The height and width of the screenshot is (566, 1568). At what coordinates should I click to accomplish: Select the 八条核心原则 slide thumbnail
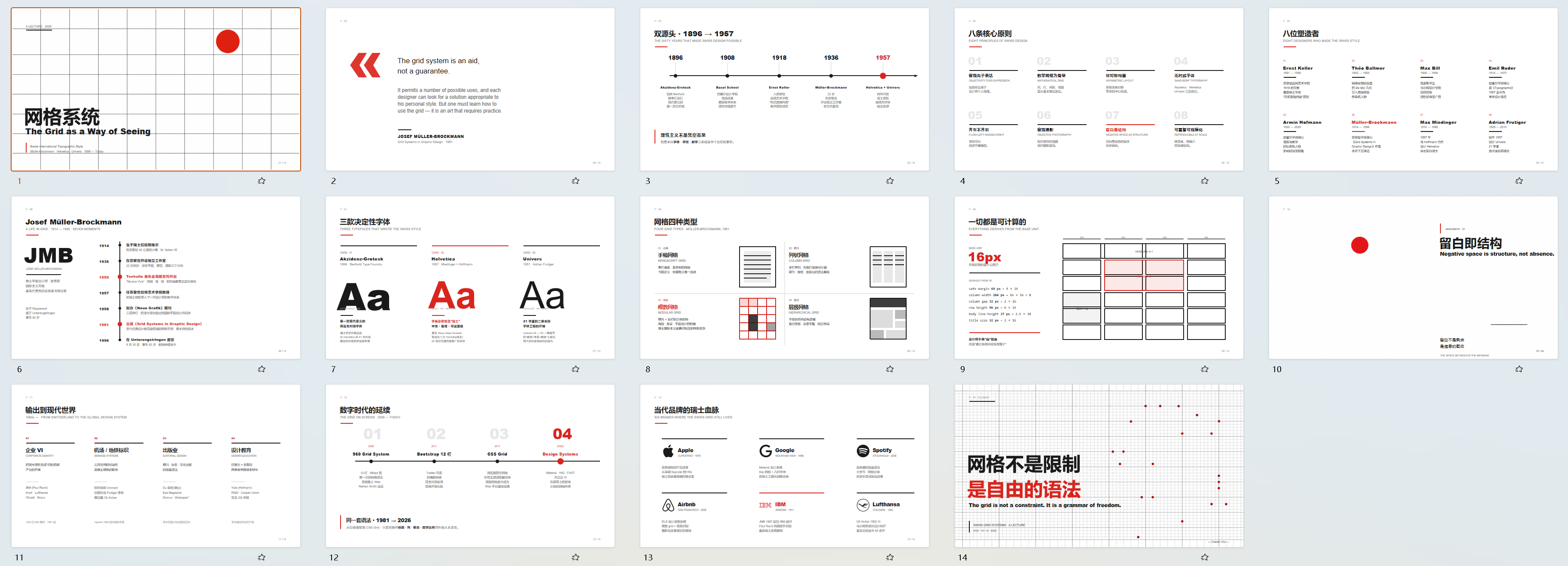pos(1099,89)
